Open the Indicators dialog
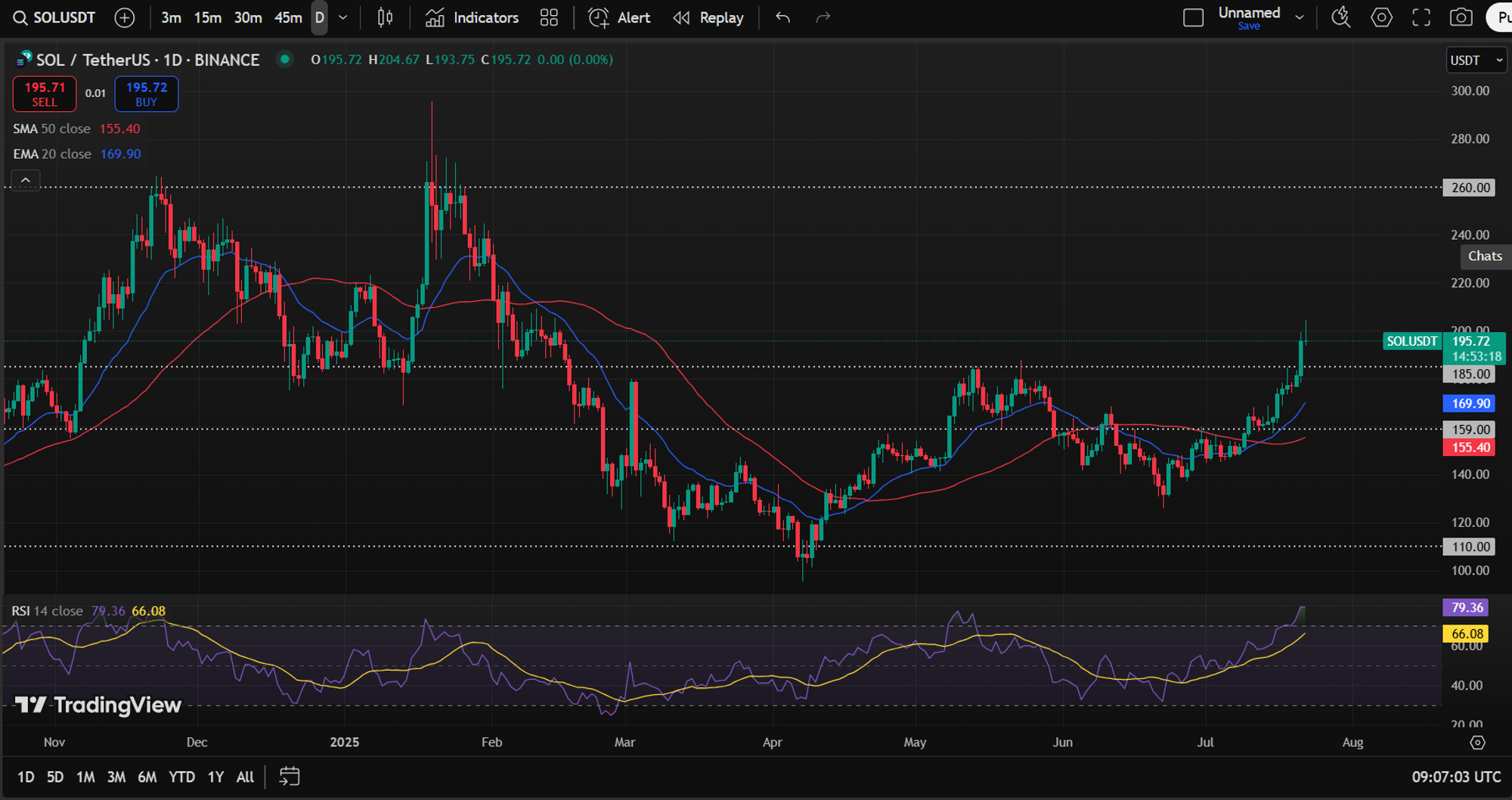This screenshot has height=800, width=1512. click(472, 17)
